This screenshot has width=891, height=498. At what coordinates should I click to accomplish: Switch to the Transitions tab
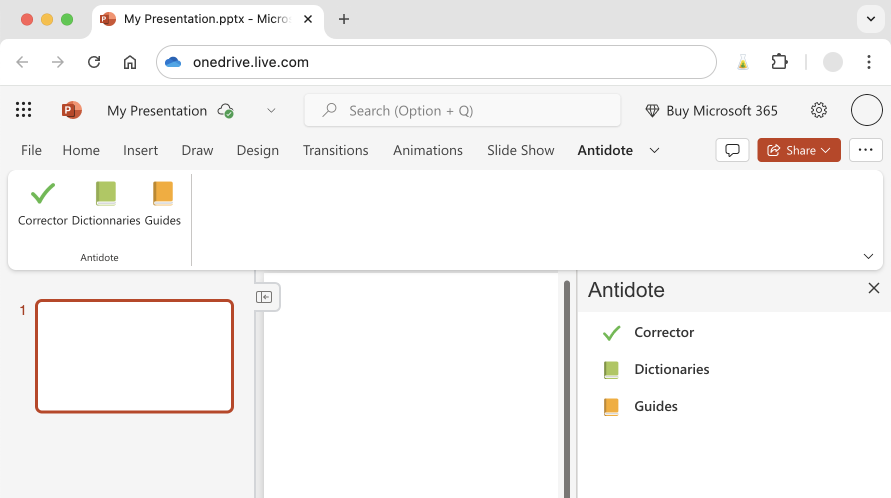(x=336, y=150)
